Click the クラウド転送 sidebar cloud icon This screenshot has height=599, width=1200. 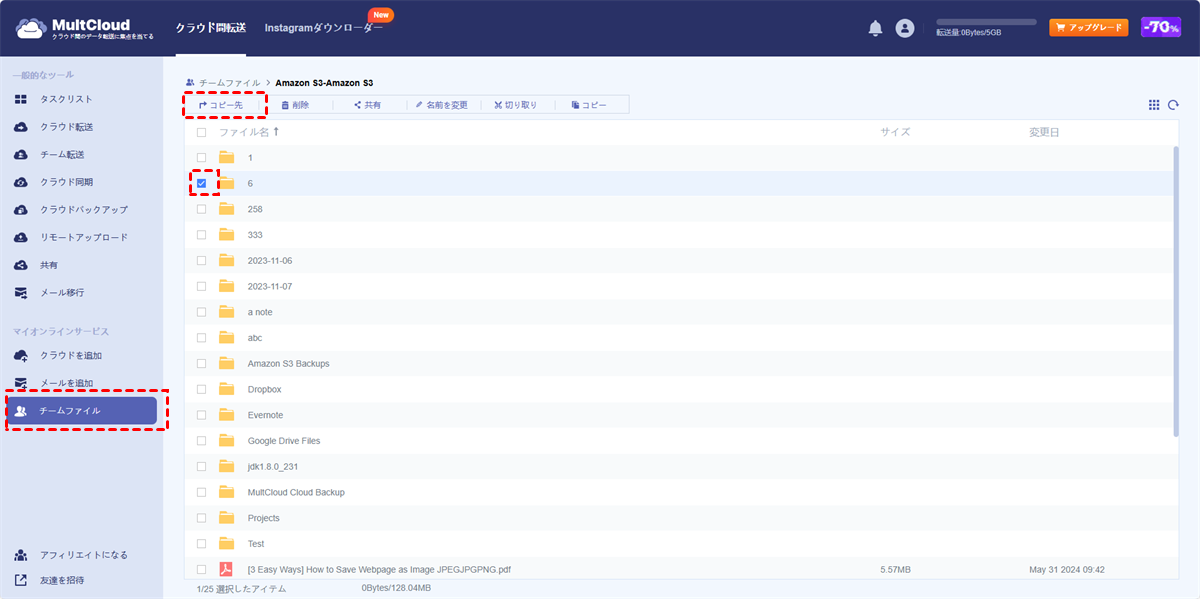(x=20, y=127)
